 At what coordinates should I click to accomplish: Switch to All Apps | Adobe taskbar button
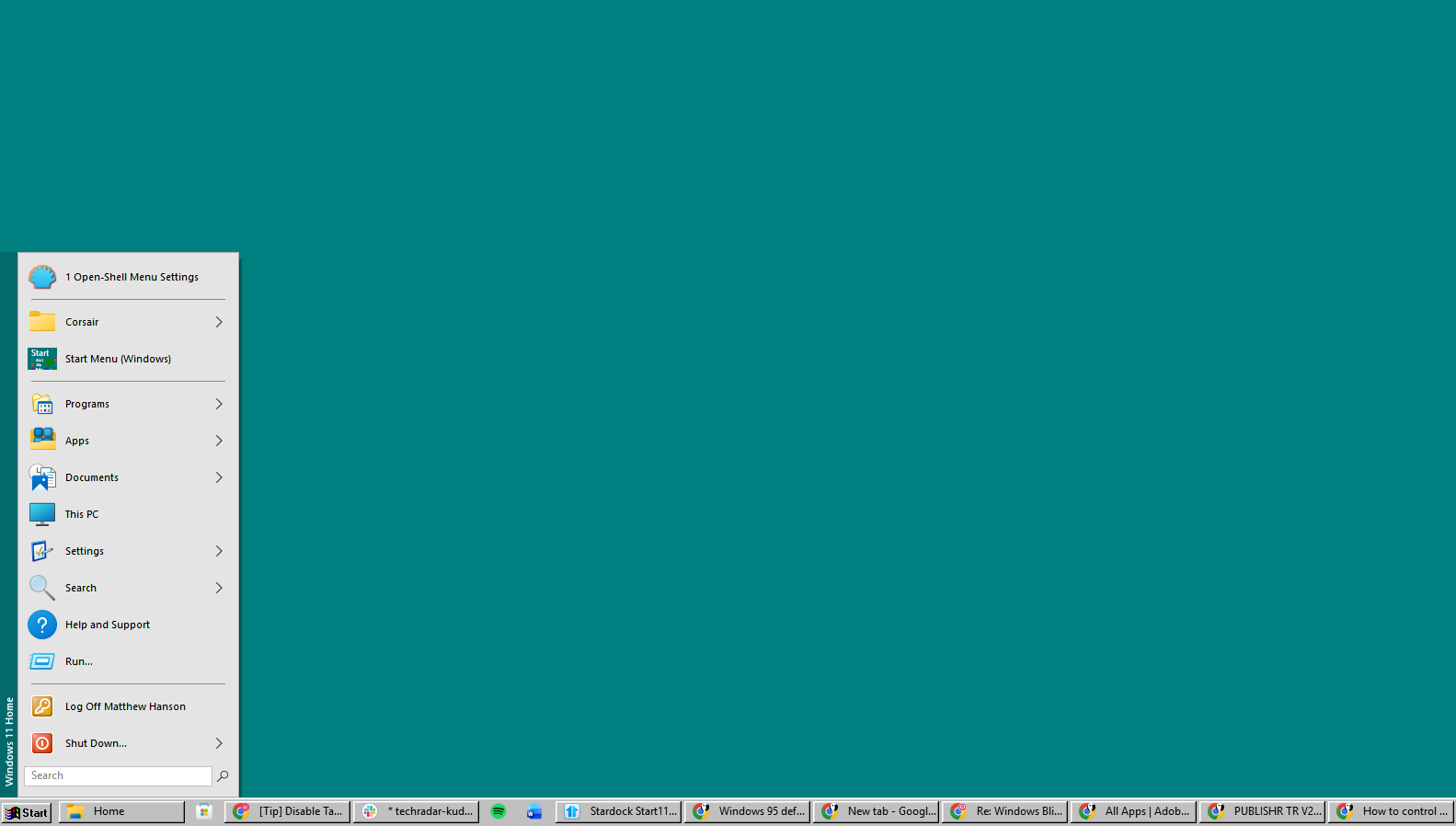[x=1133, y=811]
